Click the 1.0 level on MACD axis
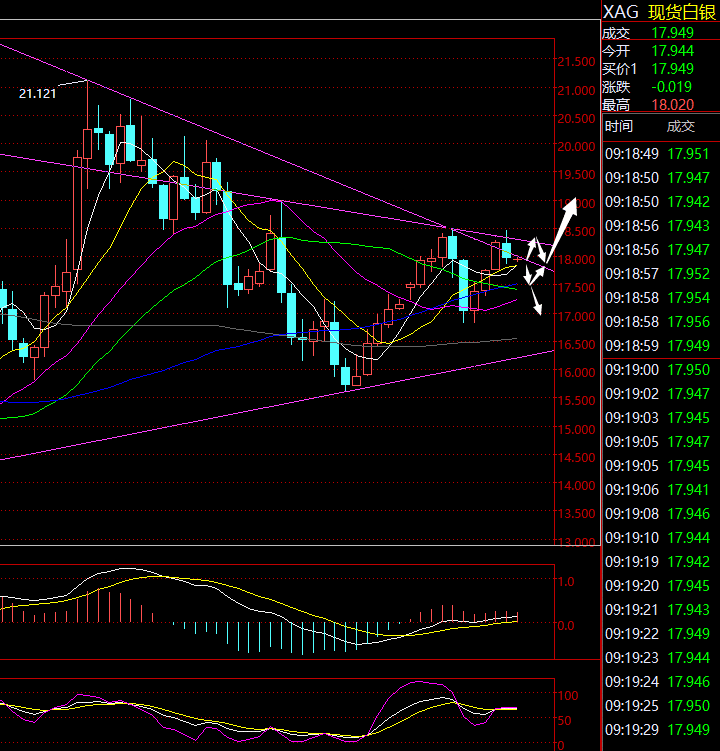720x751 pixels. [x=565, y=581]
